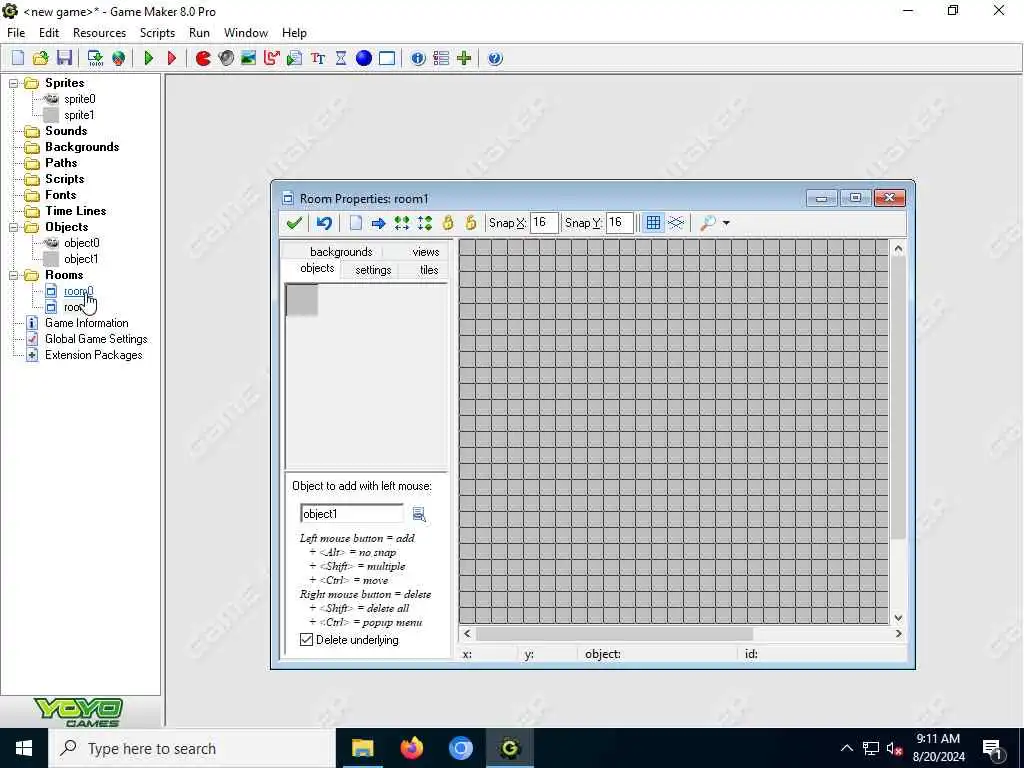Open Extension Packages in the tree

93,355
